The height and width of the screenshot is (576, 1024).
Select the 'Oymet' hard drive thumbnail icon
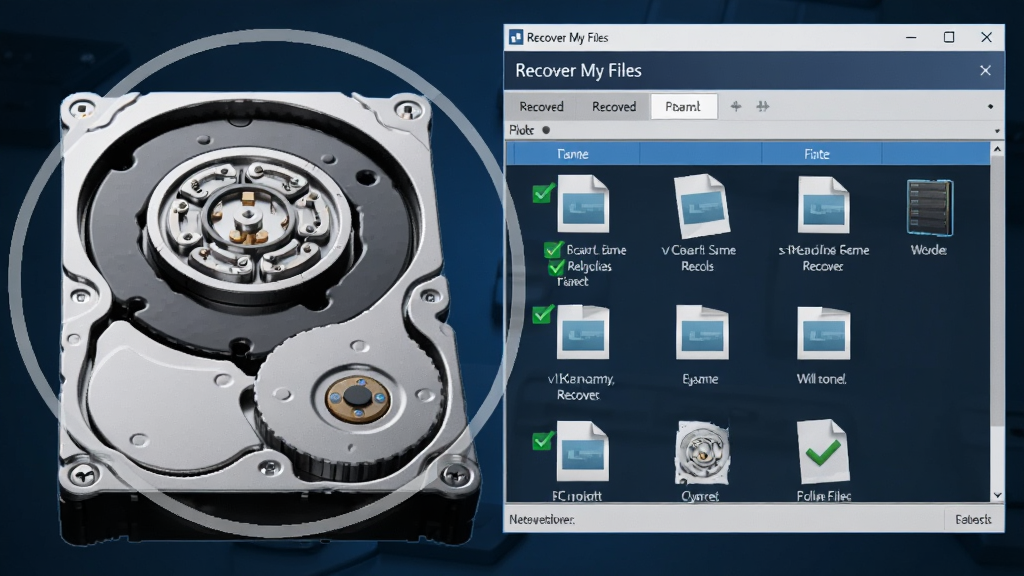tap(701, 453)
